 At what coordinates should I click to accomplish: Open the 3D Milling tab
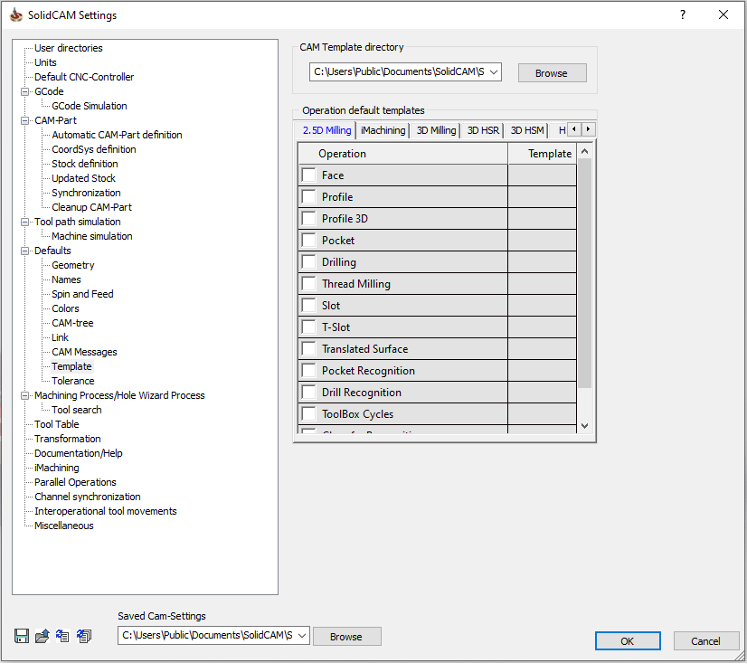click(436, 130)
